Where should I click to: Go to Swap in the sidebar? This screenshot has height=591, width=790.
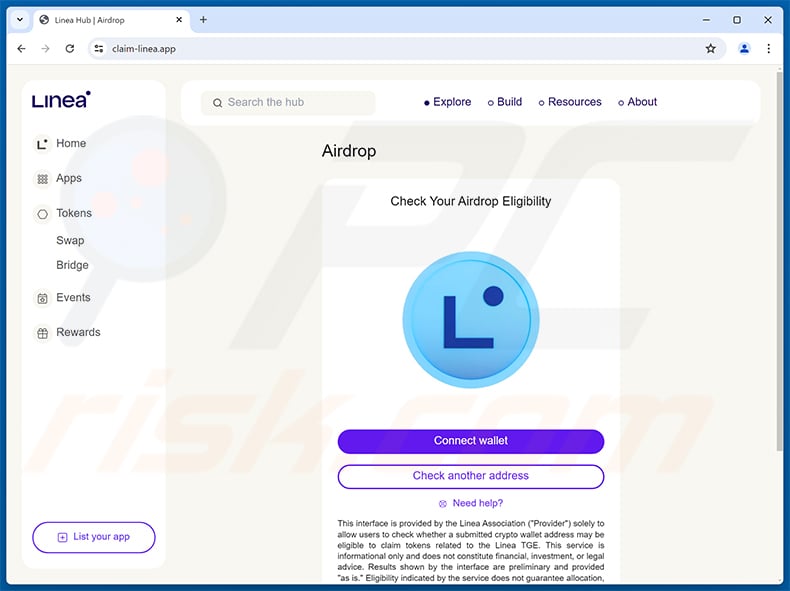70,240
